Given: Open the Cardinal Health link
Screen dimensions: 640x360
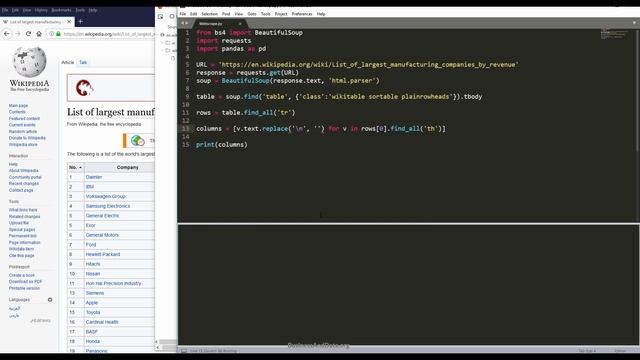Looking at the screenshot, I should [102, 322].
